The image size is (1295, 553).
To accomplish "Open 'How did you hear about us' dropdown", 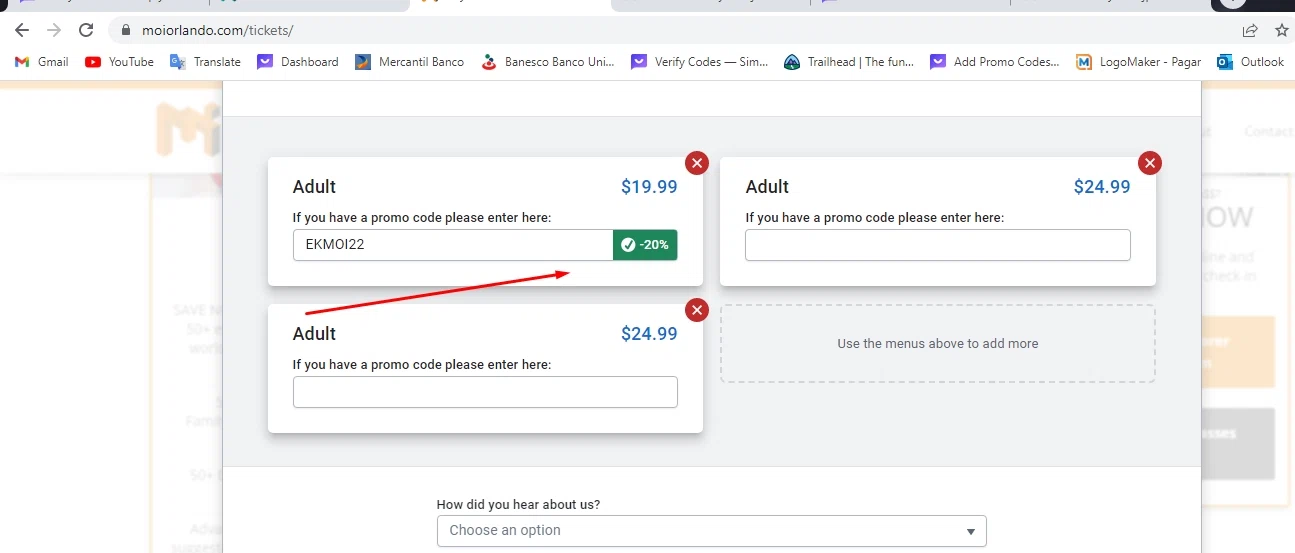I will (x=711, y=531).
